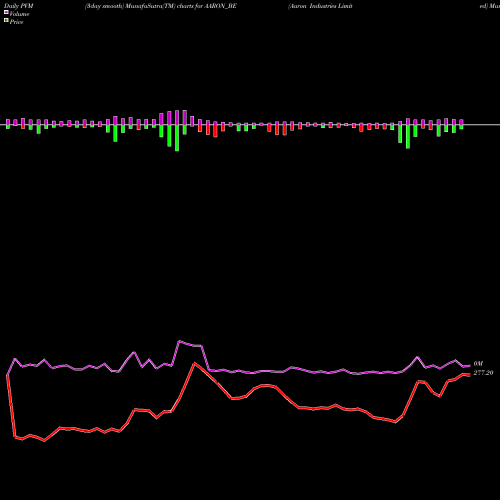Image resolution: width=500 pixels, height=500 pixels.
Task: Click the Volume legend color swatch
Action: (x=6, y=12)
